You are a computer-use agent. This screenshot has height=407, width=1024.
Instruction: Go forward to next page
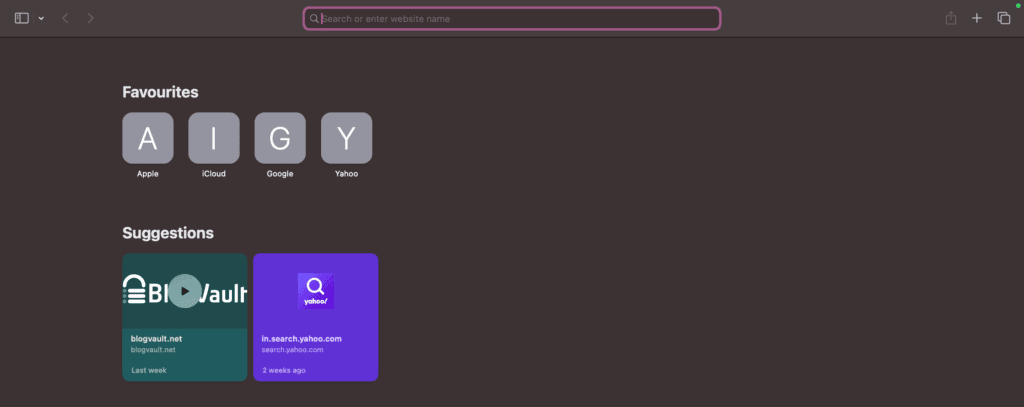coord(90,18)
